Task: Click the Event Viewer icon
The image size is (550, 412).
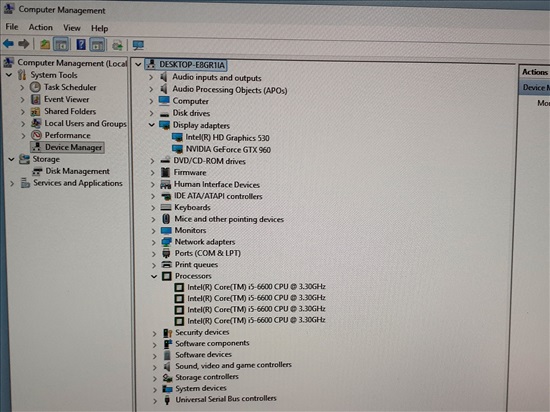Action: point(35,99)
